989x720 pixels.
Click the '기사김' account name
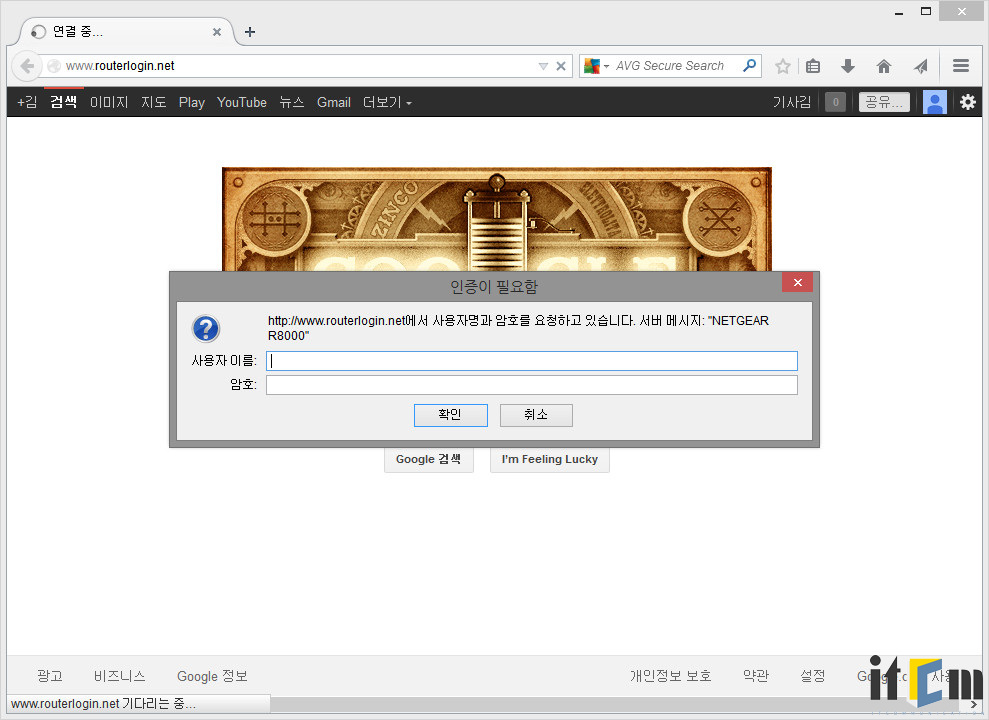[x=792, y=102]
